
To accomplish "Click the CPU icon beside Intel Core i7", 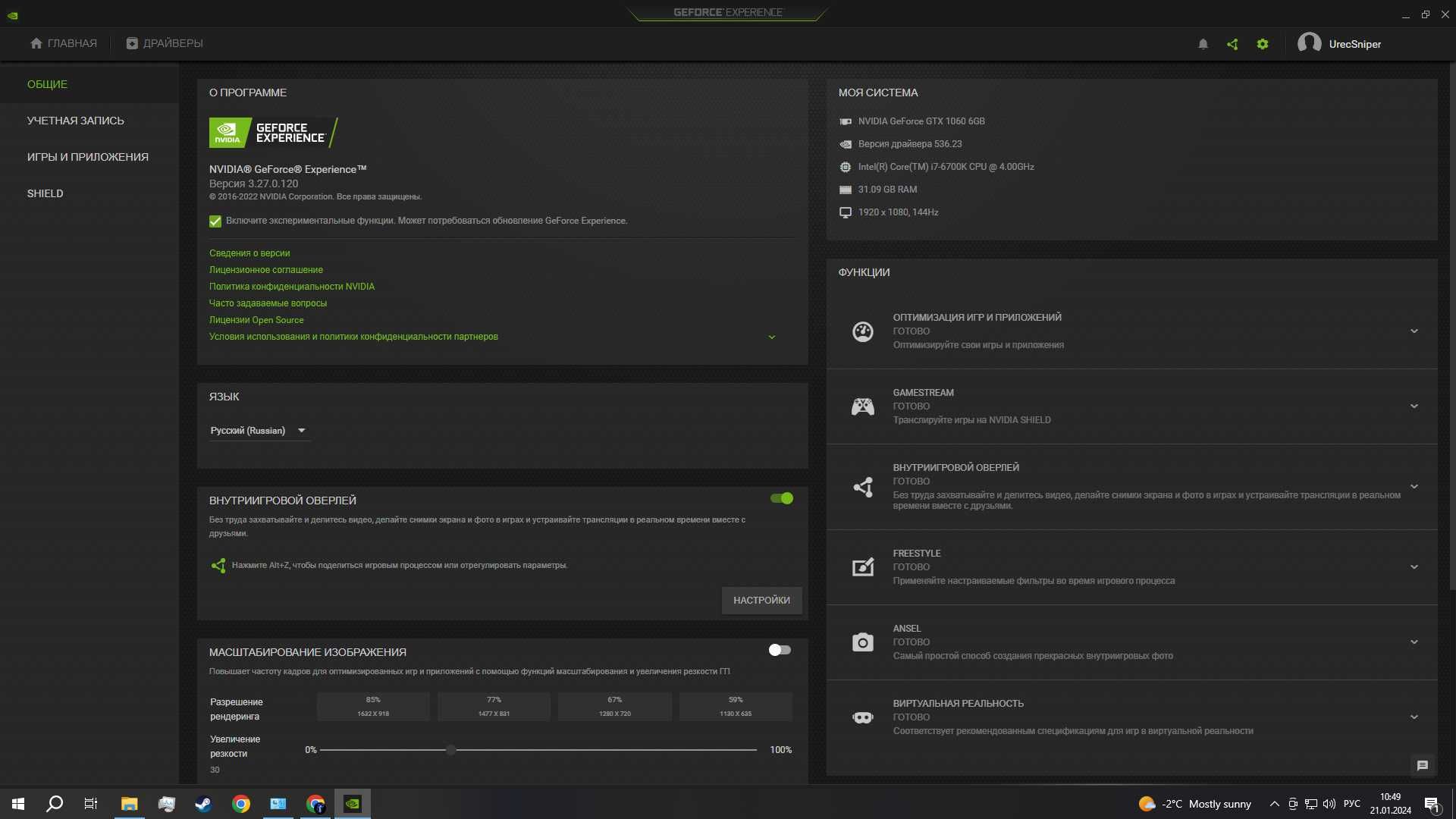I will (846, 167).
